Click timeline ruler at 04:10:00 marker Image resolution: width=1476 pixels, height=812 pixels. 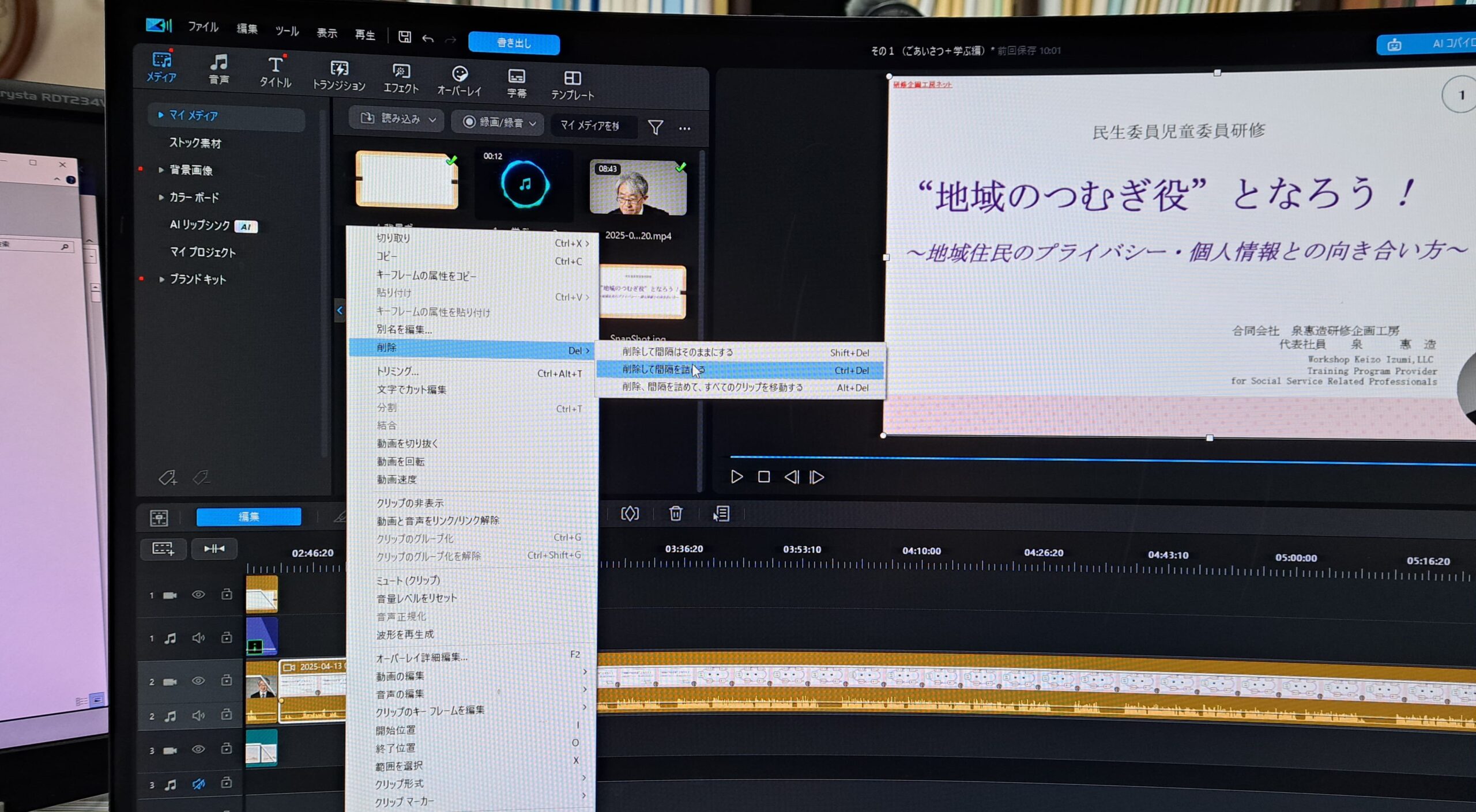click(921, 552)
